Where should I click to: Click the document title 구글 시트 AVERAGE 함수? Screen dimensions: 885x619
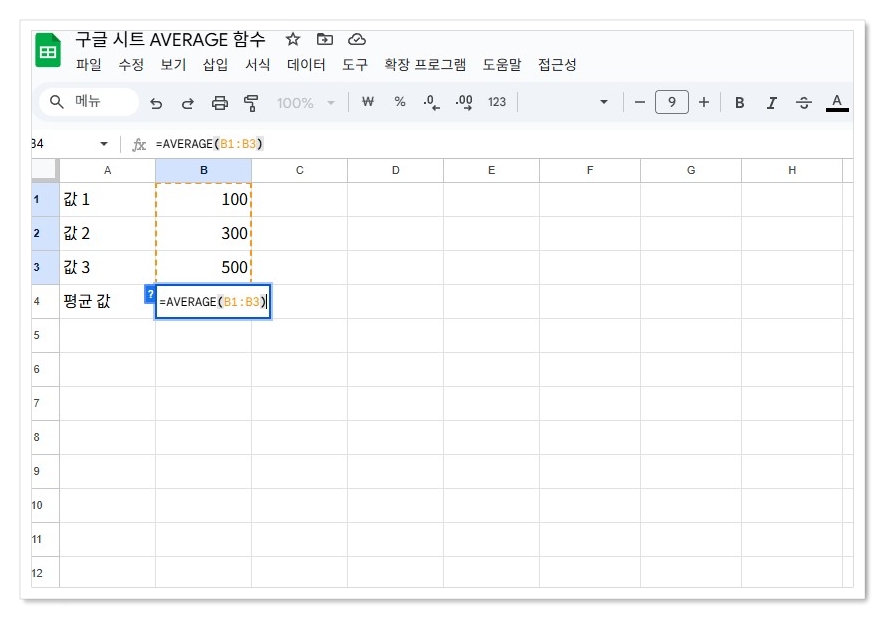tap(170, 39)
